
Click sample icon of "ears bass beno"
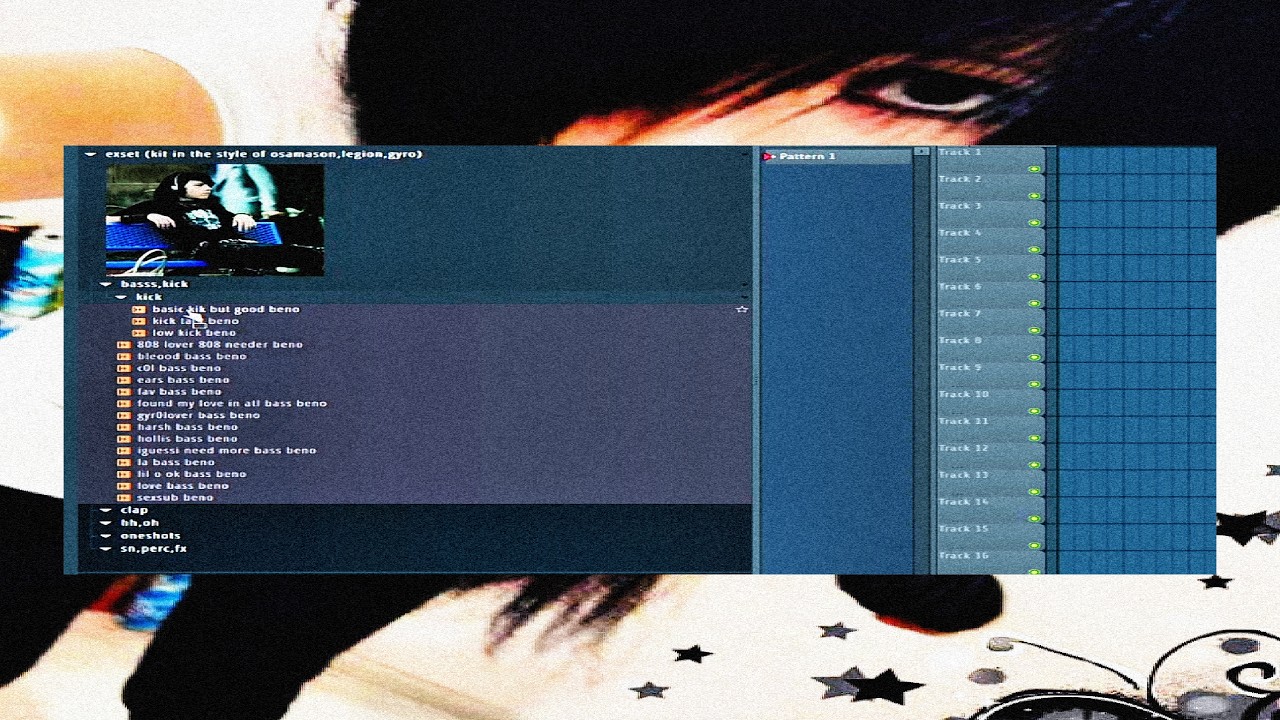pyautogui.click(x=124, y=380)
